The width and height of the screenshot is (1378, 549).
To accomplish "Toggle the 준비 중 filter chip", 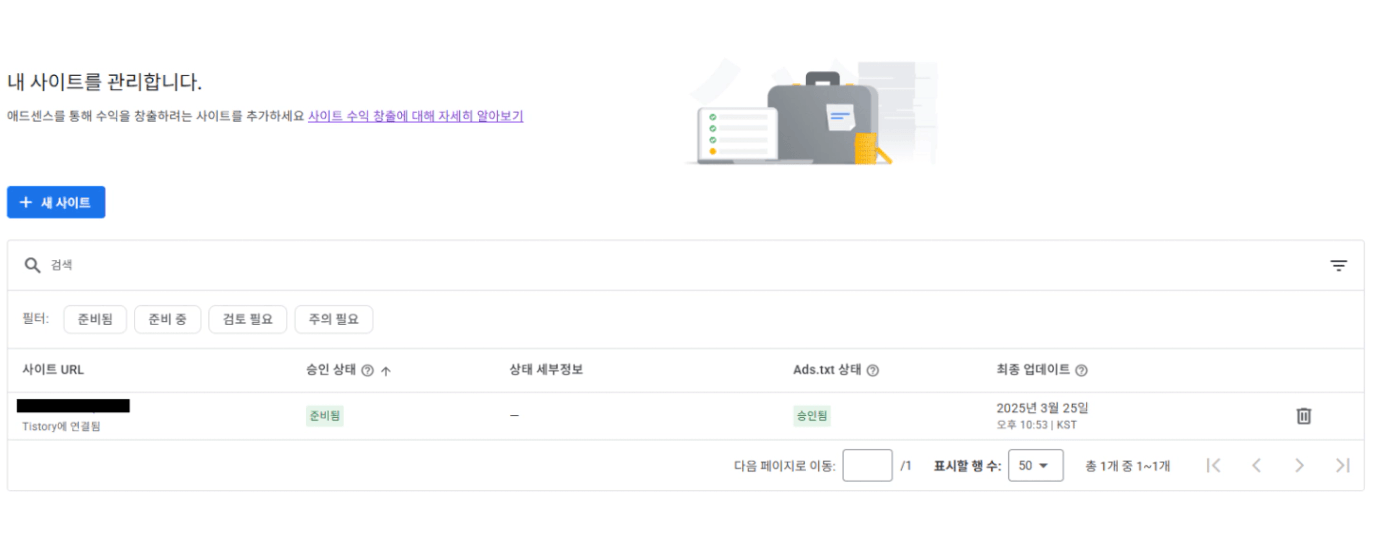I will click(x=167, y=320).
